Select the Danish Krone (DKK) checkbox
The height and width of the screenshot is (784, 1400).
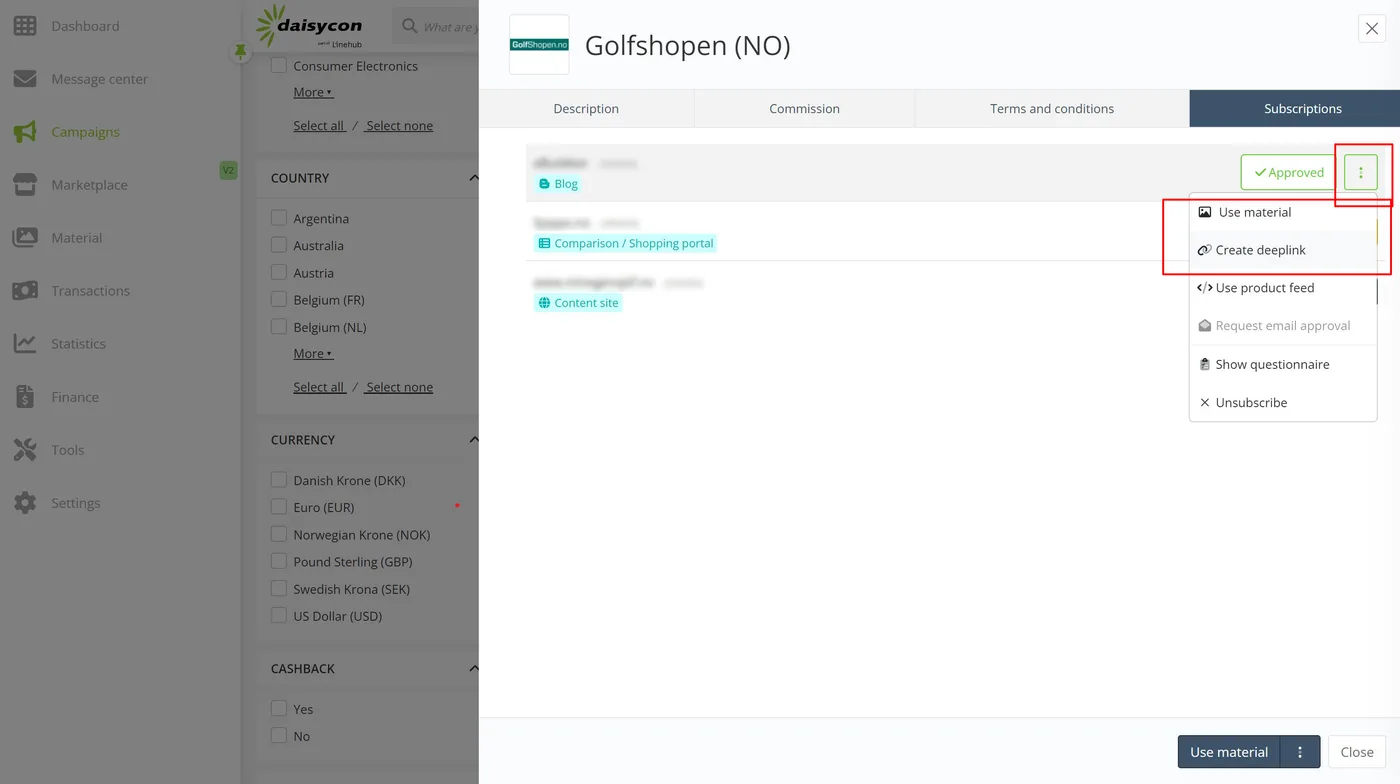point(279,480)
